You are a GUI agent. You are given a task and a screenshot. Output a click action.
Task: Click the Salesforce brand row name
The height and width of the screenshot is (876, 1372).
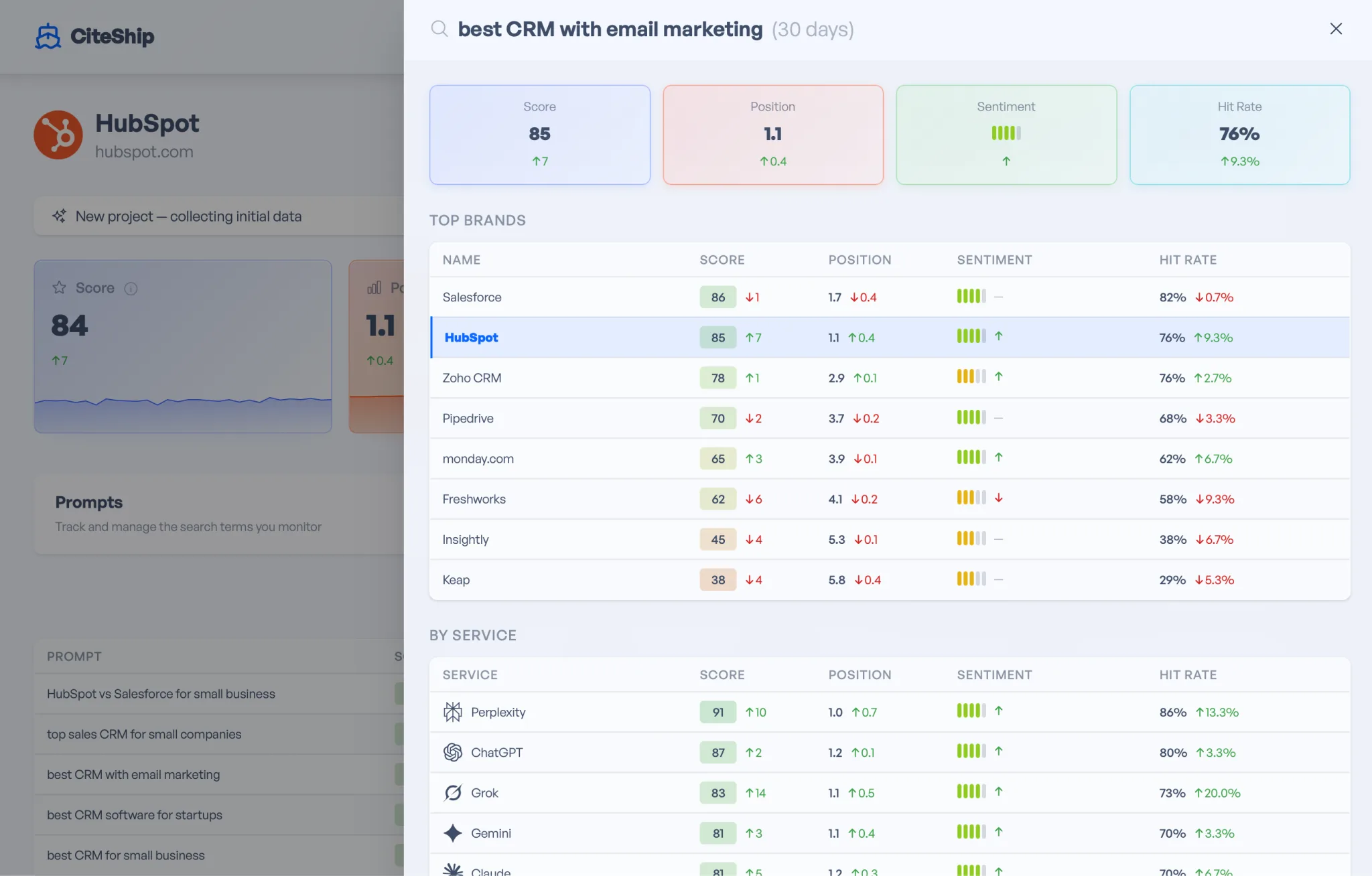(472, 297)
